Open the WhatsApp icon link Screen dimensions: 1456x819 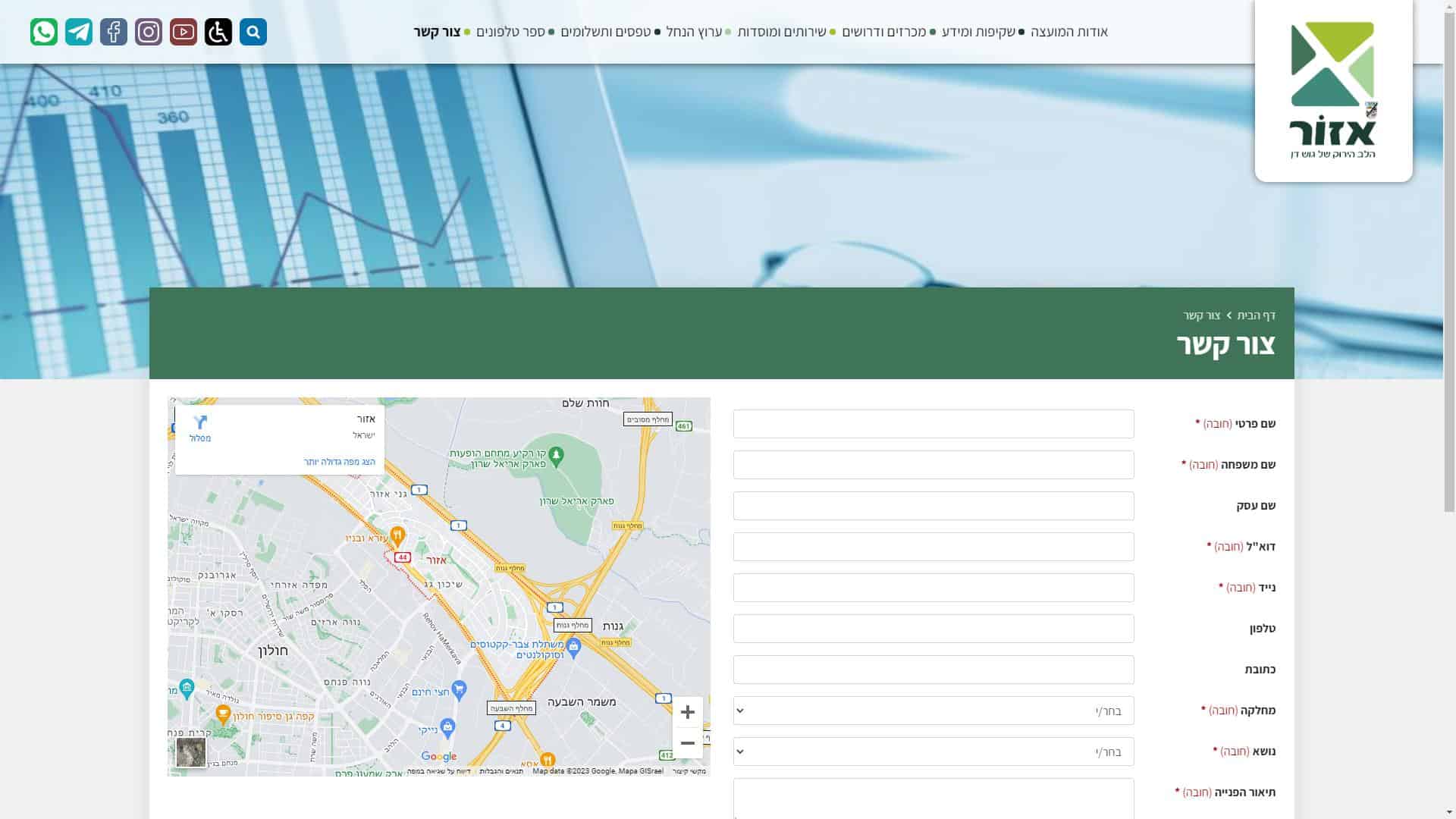[44, 32]
